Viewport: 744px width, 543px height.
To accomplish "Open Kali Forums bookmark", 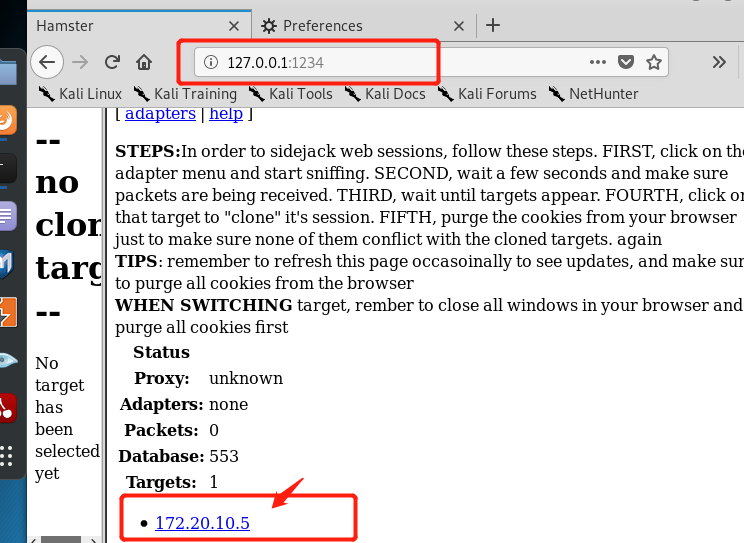I will pos(487,94).
